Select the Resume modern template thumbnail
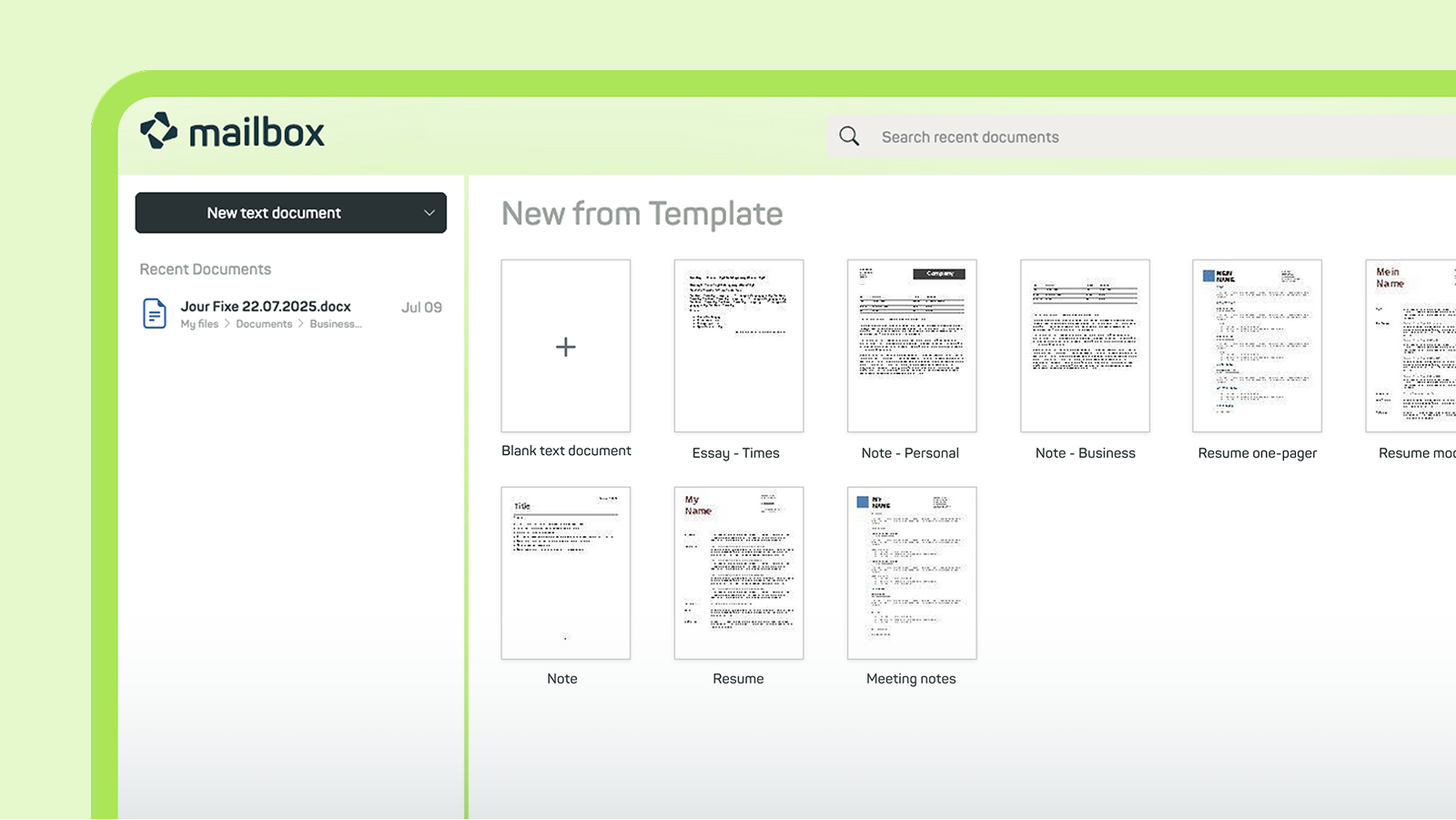This screenshot has height=820, width=1456. (x=1411, y=346)
